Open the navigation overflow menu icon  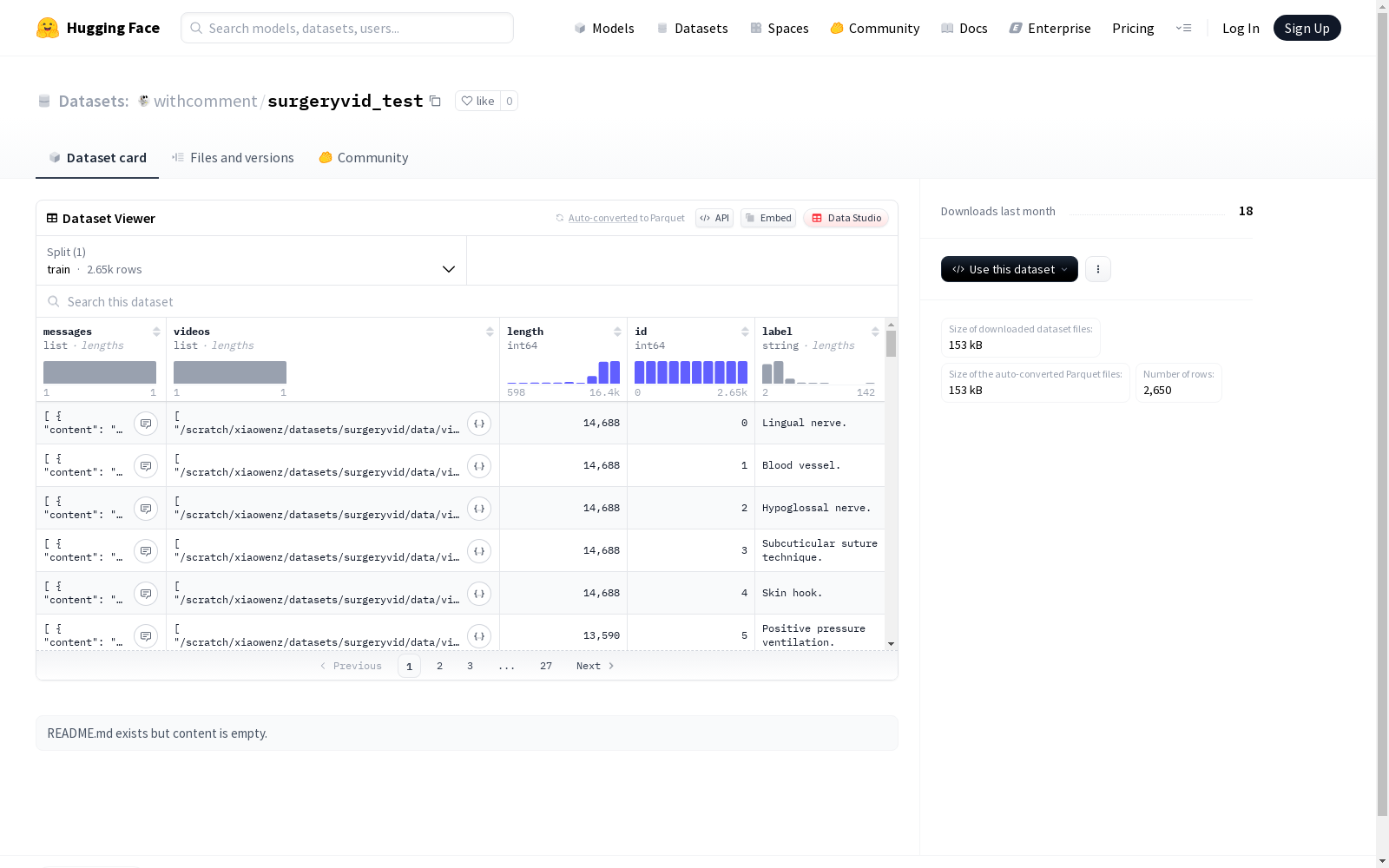pyautogui.click(x=1183, y=28)
